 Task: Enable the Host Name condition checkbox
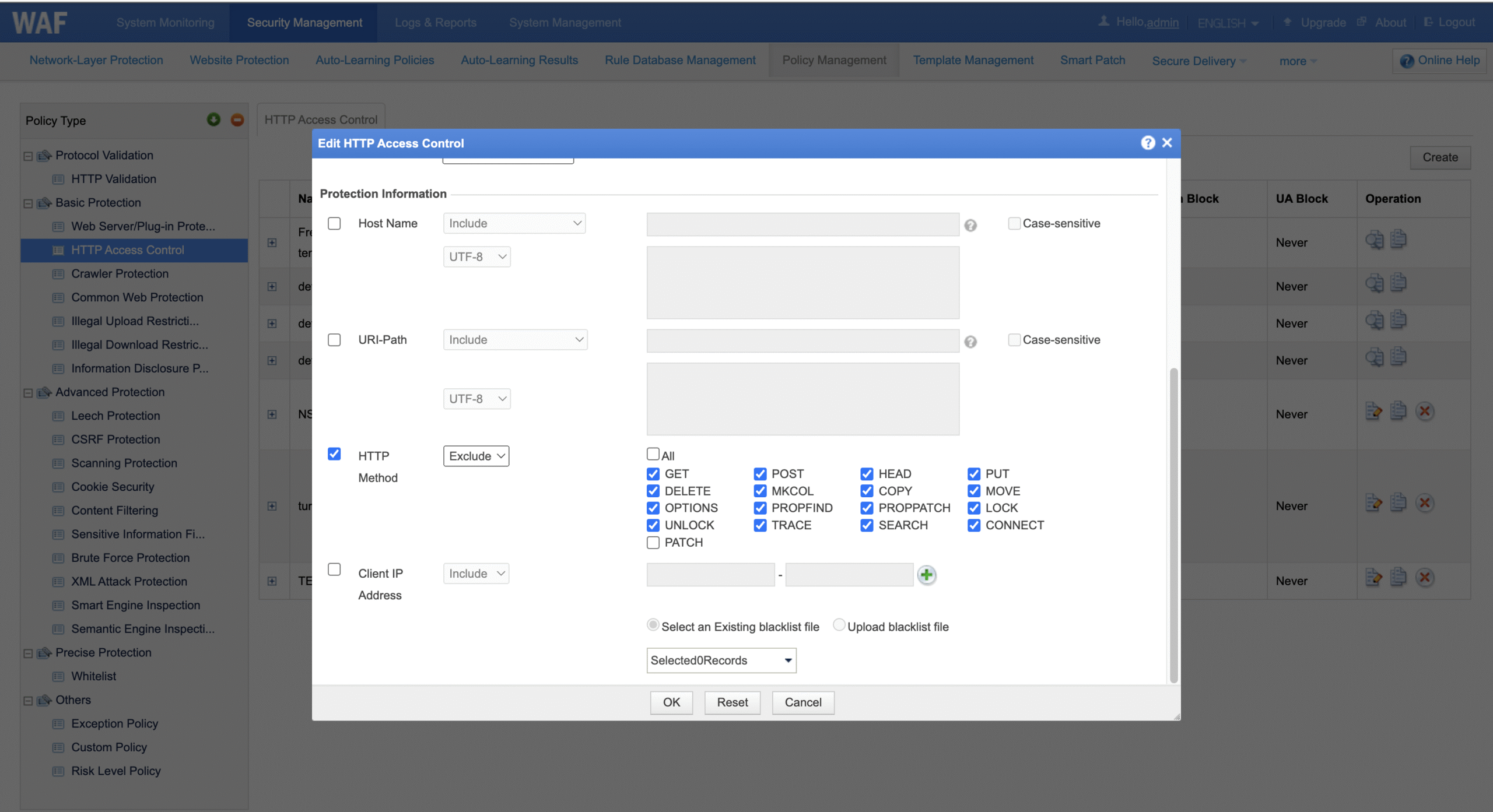334,223
